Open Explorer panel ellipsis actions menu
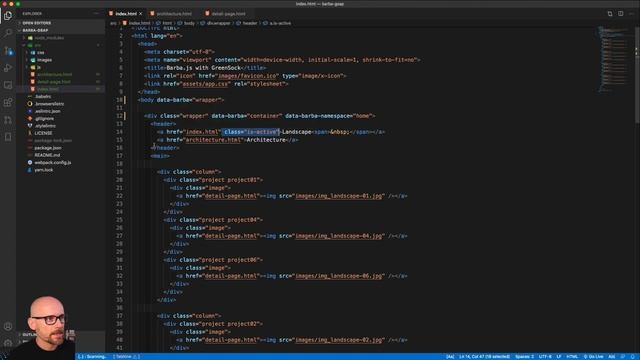640x360 pixels. 96,13
